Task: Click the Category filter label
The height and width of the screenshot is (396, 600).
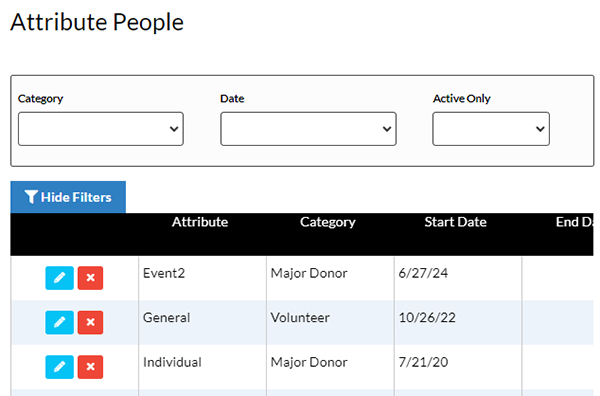Action: pyautogui.click(x=41, y=99)
